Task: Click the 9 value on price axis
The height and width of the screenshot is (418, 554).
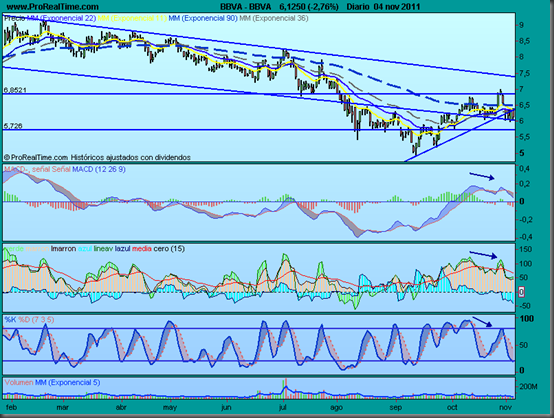Action: point(521,25)
